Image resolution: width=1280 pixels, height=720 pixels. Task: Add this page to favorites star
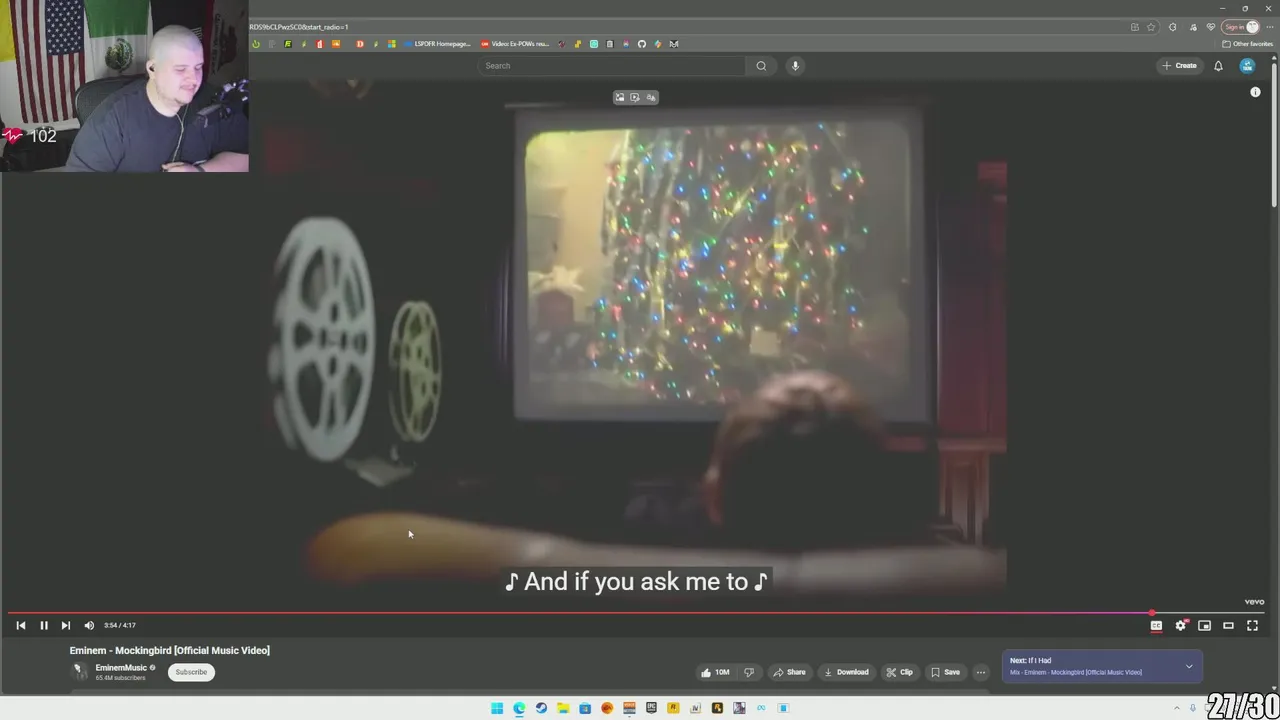1151,27
